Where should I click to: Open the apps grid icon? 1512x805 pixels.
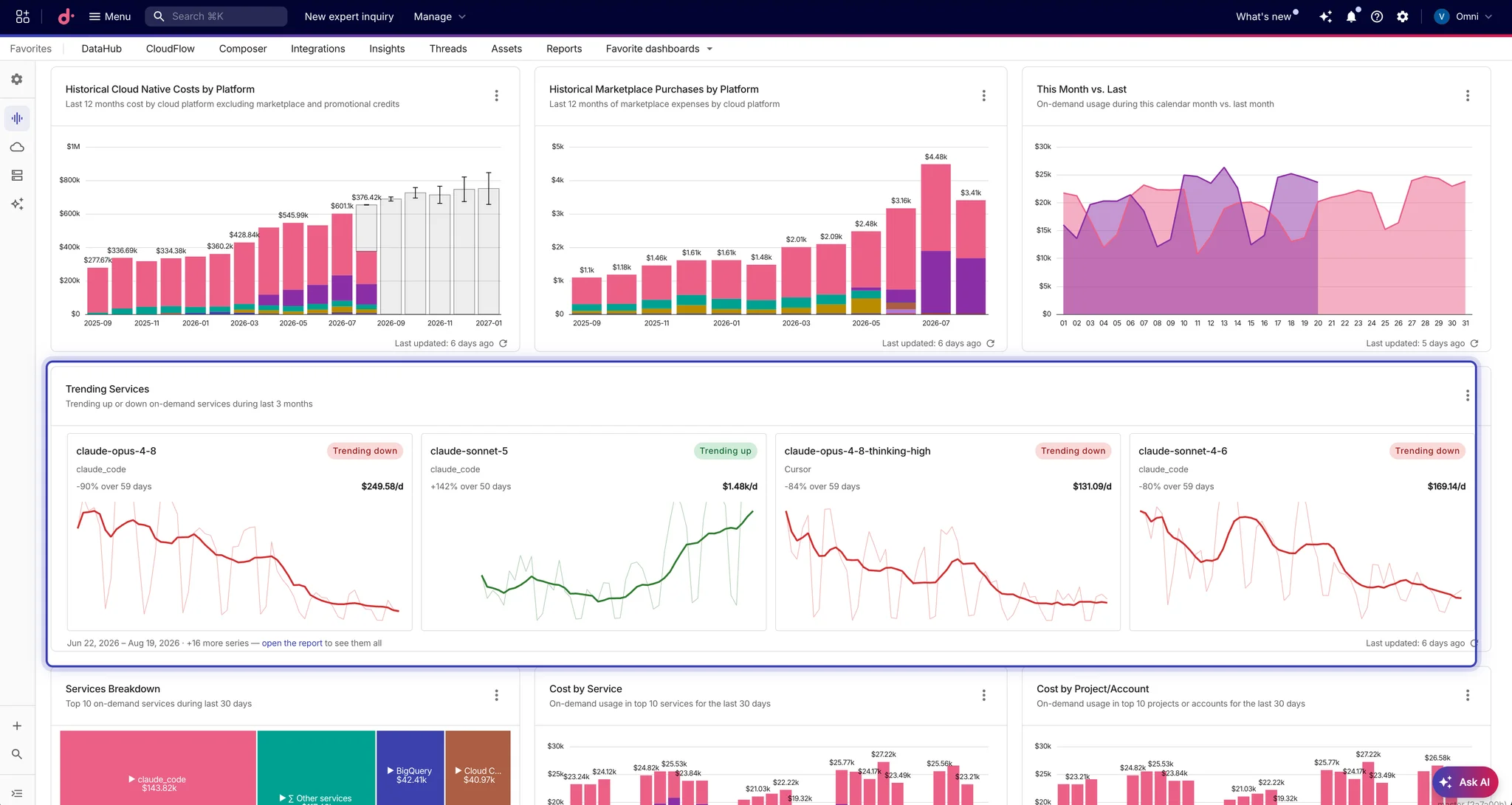[x=23, y=16]
